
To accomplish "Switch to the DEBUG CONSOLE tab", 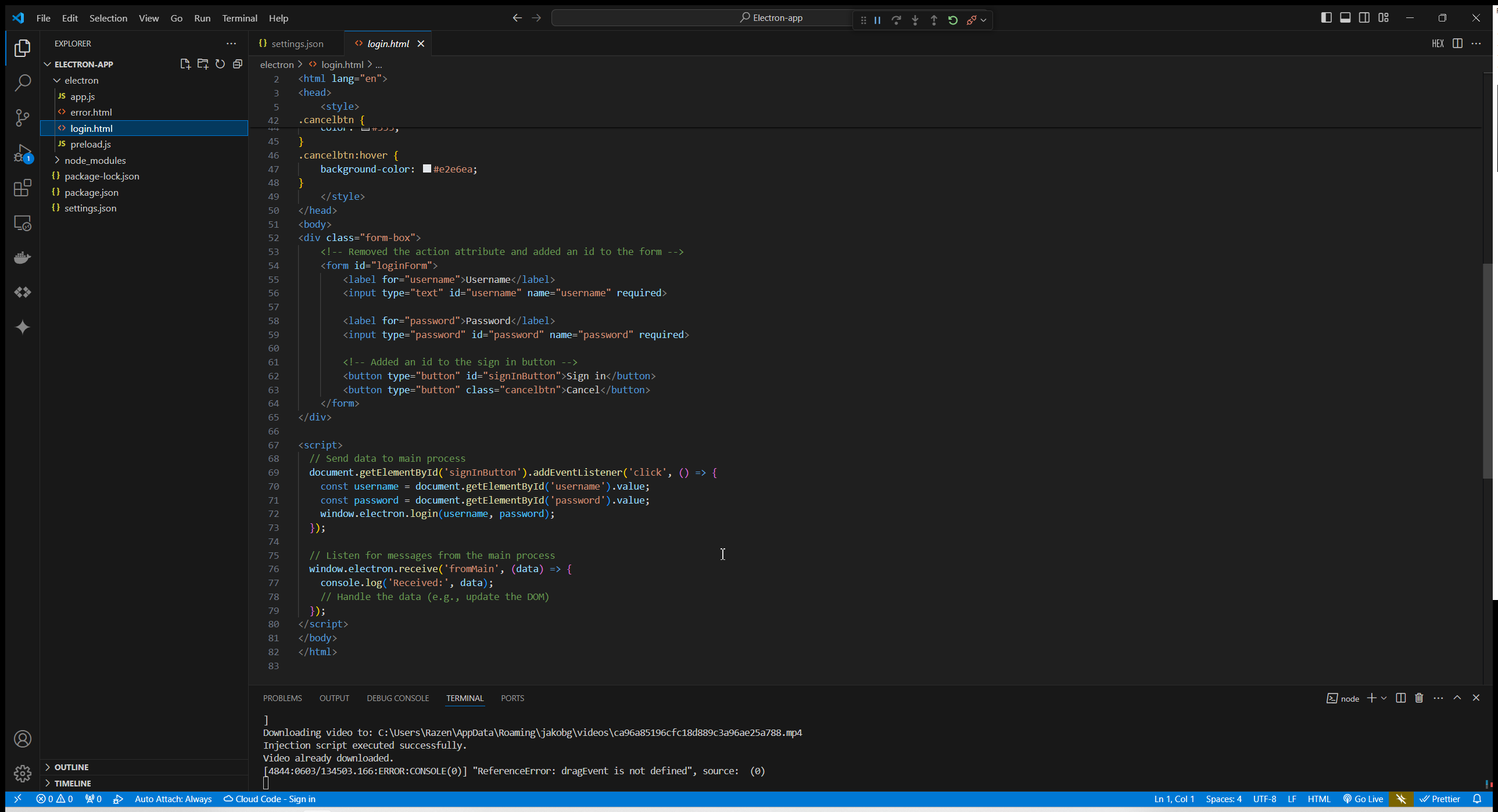I will tap(397, 698).
